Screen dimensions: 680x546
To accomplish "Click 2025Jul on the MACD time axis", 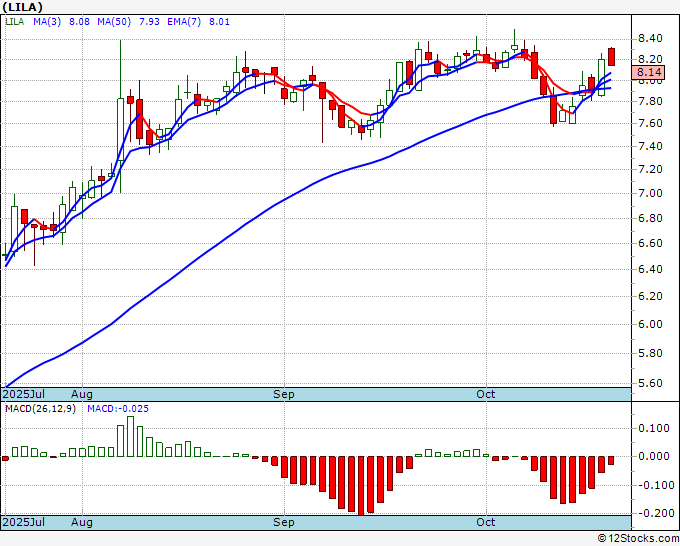I will click(x=24, y=522).
